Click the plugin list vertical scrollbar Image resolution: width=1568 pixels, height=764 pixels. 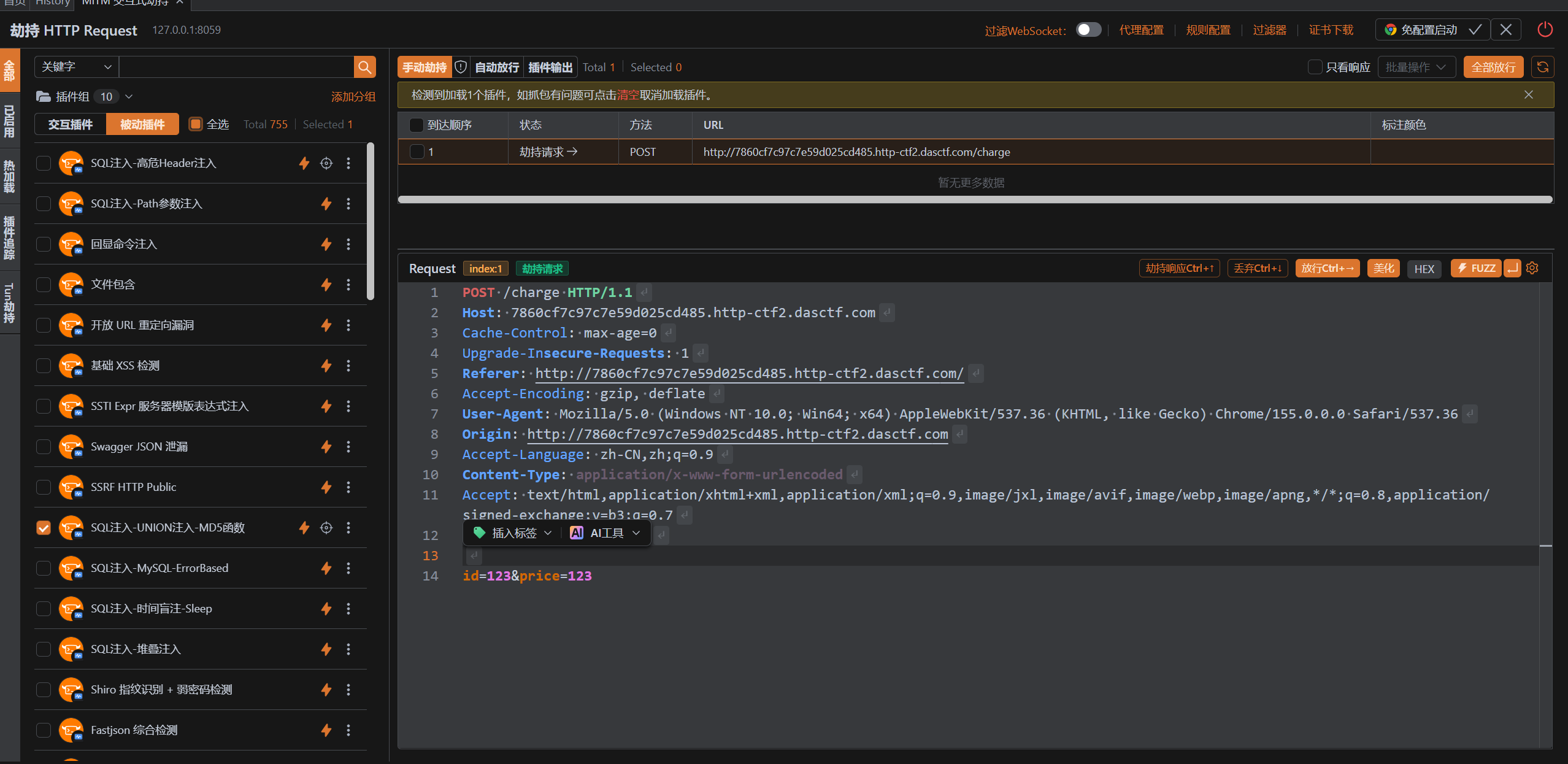tap(371, 222)
